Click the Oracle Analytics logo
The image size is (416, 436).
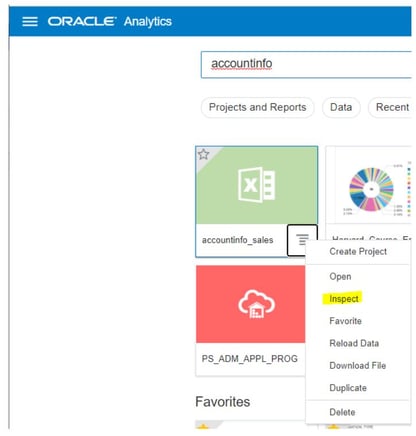click(110, 22)
